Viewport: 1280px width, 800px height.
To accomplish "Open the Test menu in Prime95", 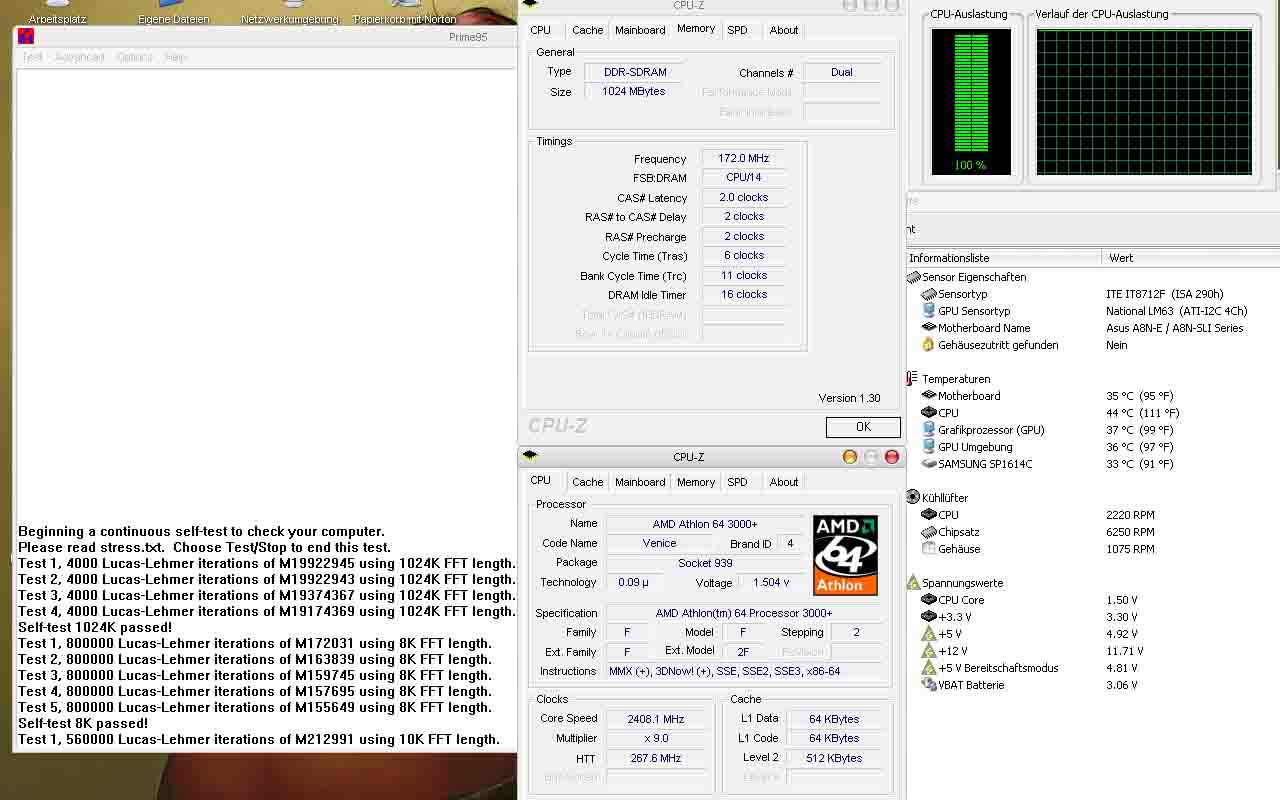I will 33,57.
